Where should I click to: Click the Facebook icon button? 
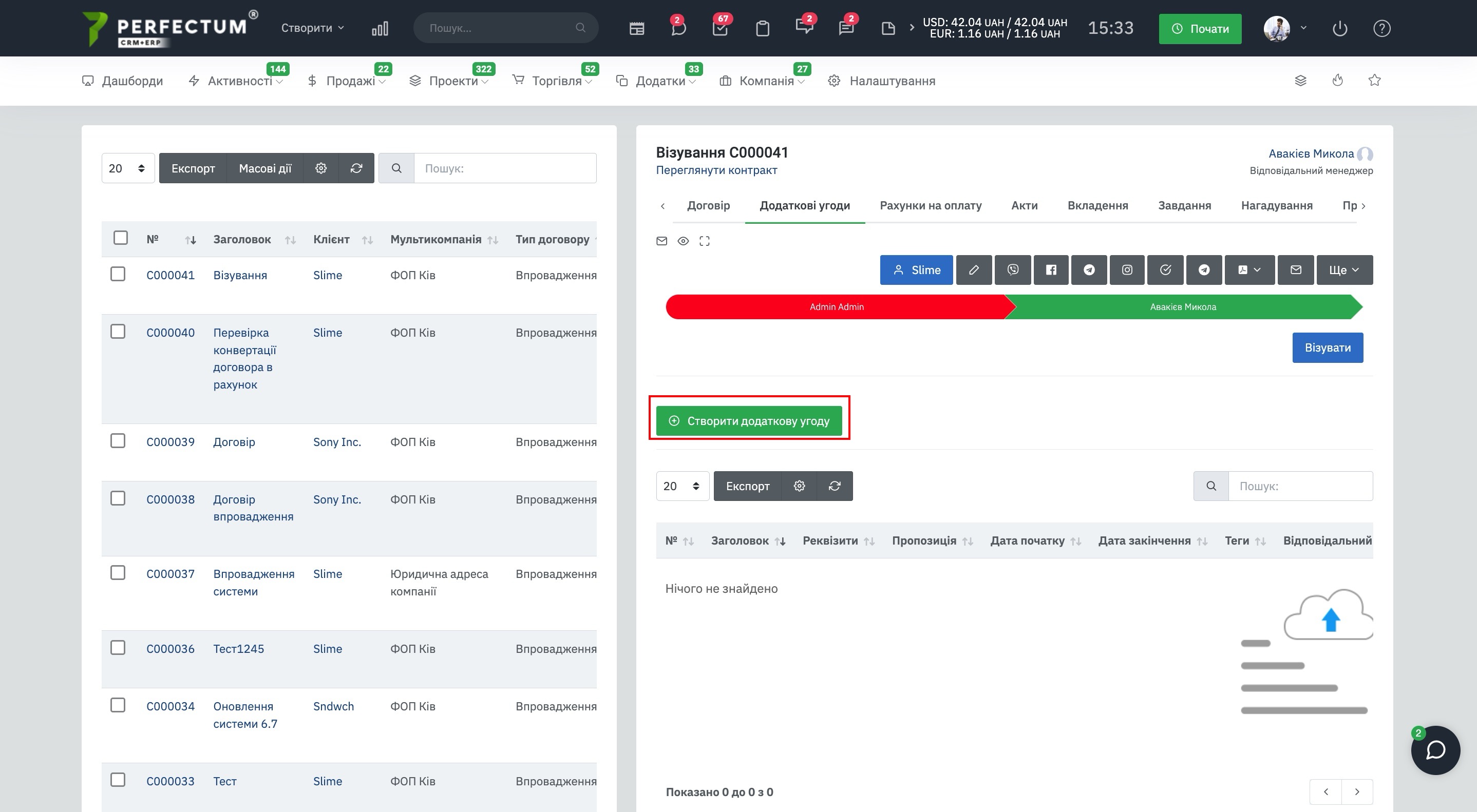click(1050, 270)
